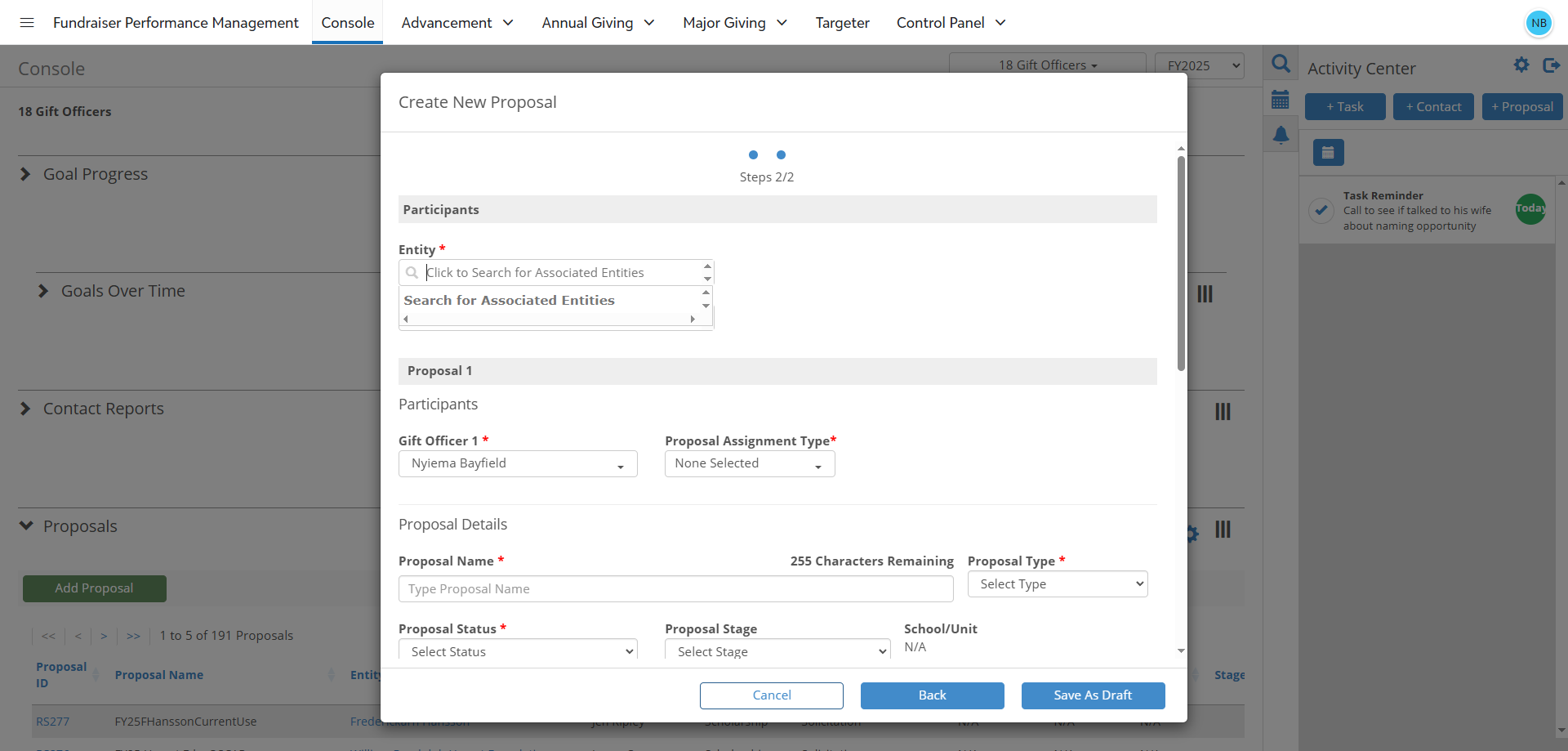
Task: Open the Proposal Stage dropdown
Action: [777, 651]
